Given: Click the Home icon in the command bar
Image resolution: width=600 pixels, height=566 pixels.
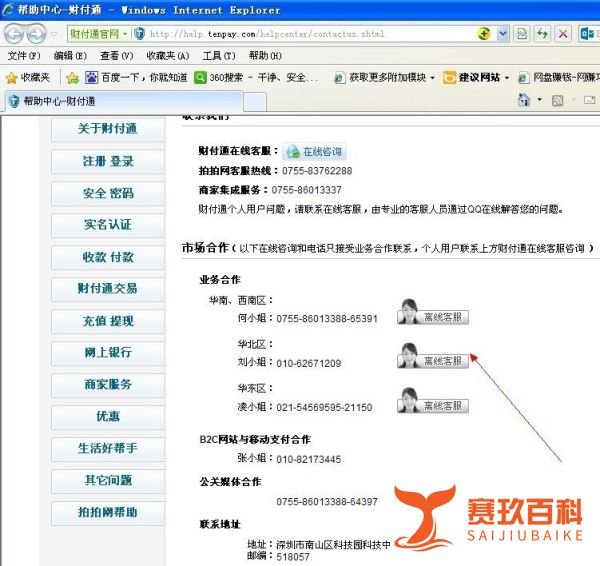Looking at the screenshot, I should pyautogui.click(x=523, y=100).
